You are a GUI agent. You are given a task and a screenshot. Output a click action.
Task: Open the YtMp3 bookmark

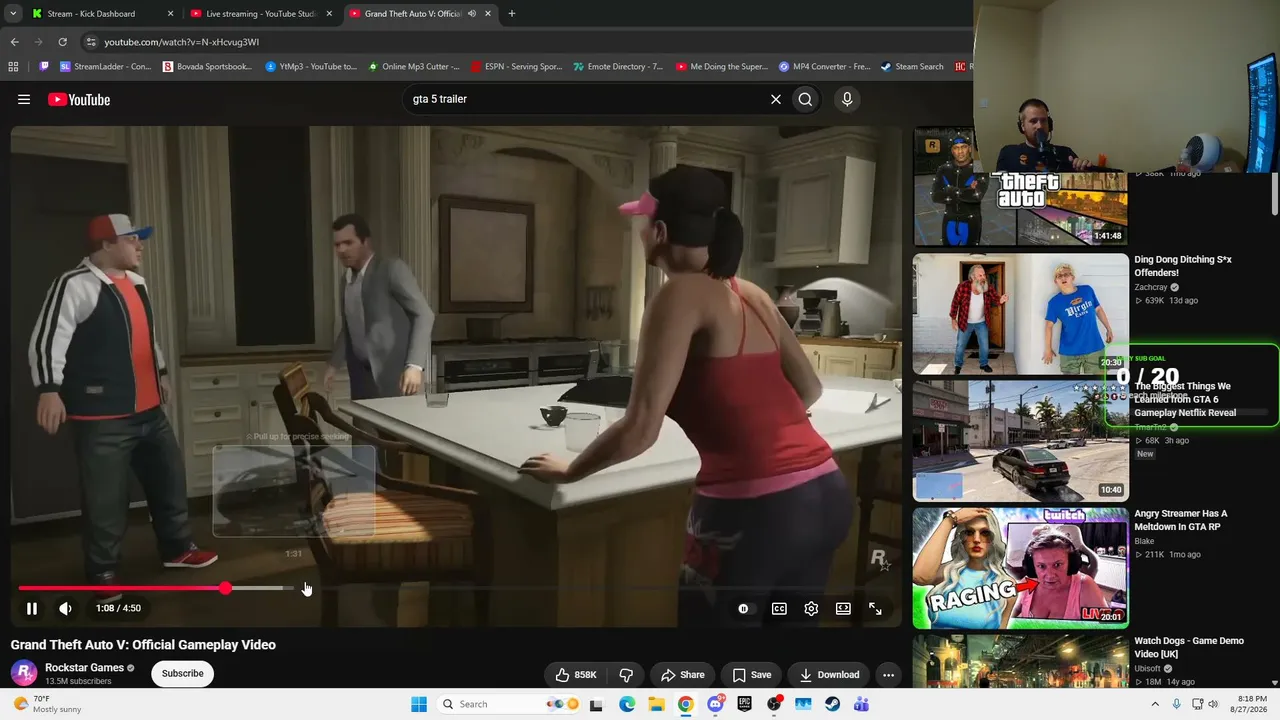[x=311, y=67]
